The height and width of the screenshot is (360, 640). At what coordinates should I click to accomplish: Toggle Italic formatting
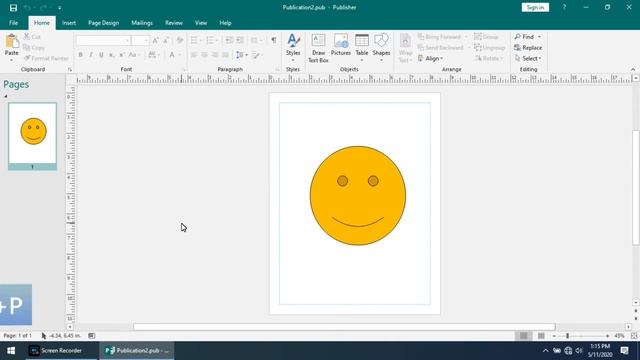point(91,55)
